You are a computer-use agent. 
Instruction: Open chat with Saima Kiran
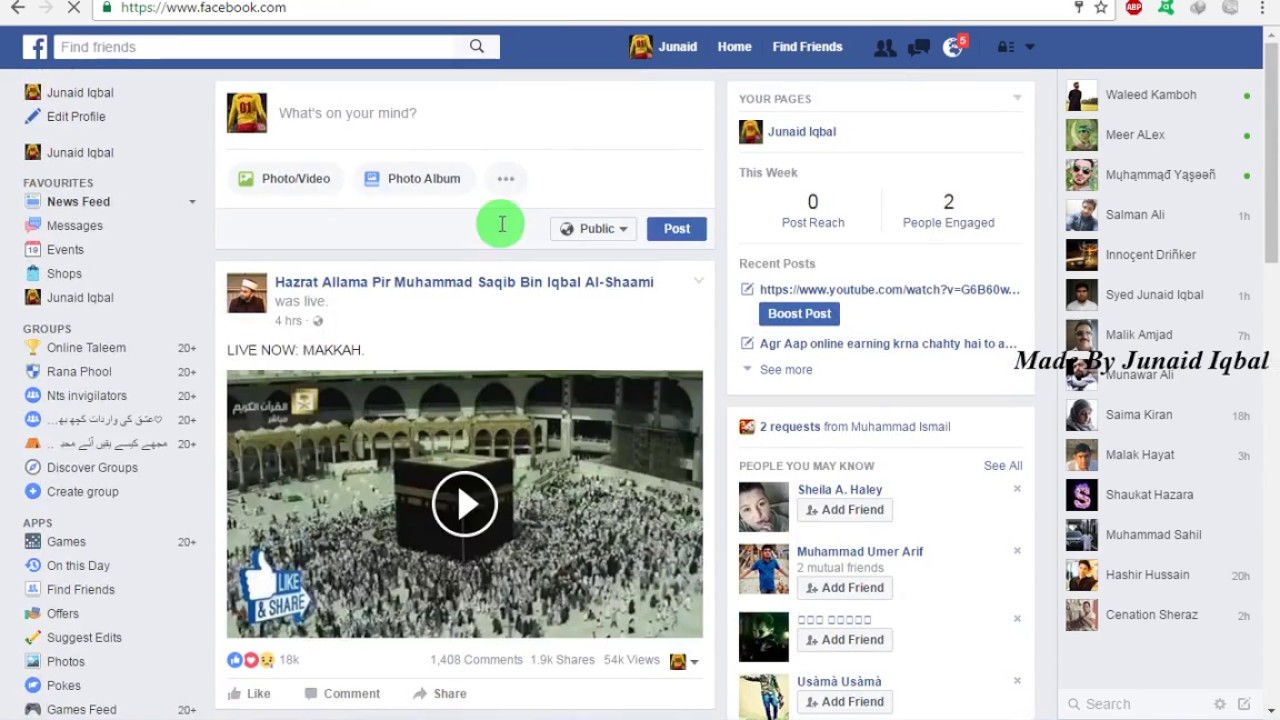pyautogui.click(x=1158, y=415)
